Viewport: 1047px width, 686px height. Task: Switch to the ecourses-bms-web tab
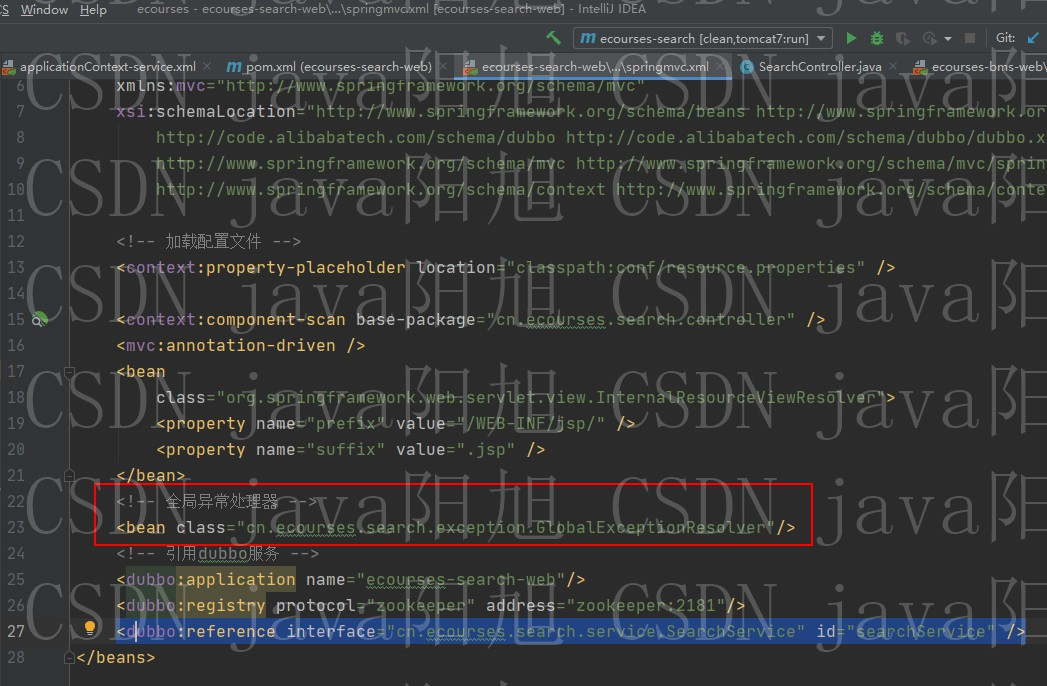tap(980, 67)
